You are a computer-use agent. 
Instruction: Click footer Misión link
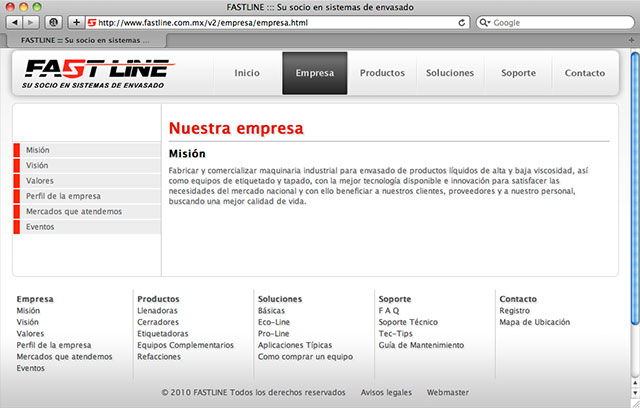[28, 310]
